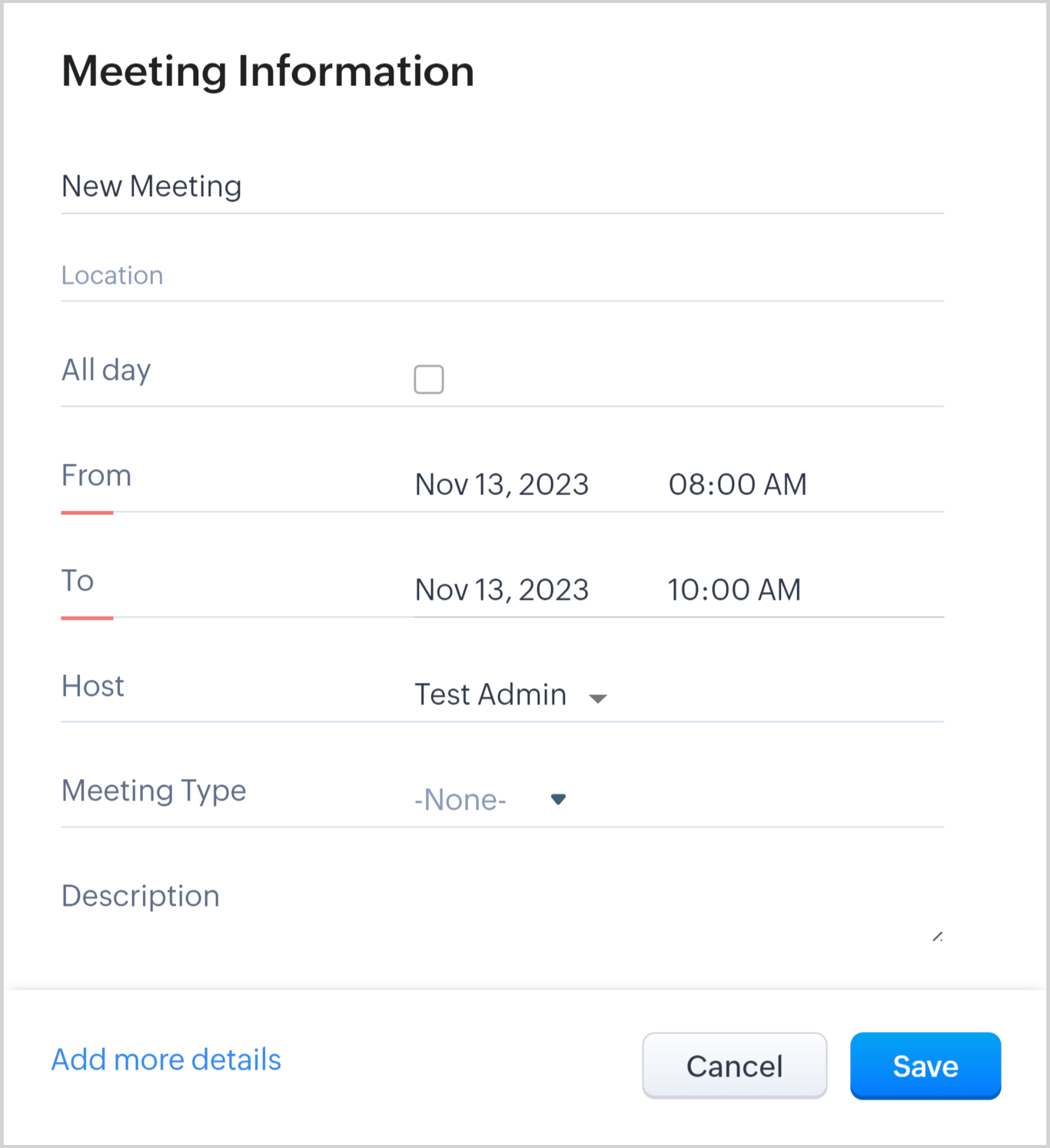Click the Host field label
Screen dimensions: 1050x1148
click(x=93, y=686)
